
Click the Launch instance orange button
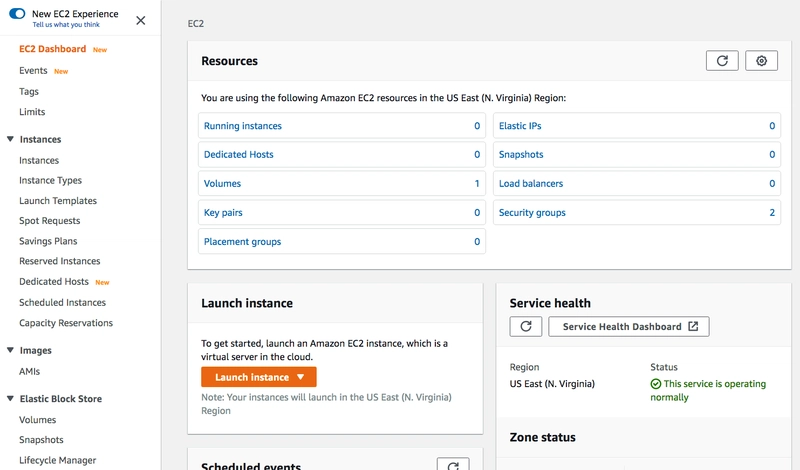259,377
